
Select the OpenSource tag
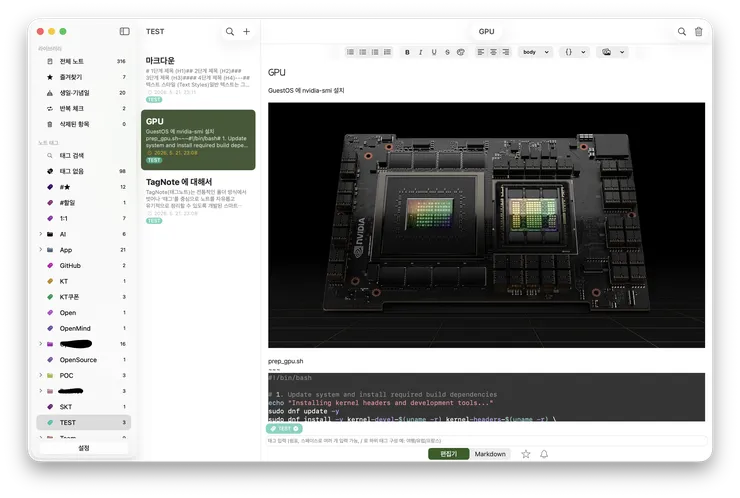pos(84,360)
